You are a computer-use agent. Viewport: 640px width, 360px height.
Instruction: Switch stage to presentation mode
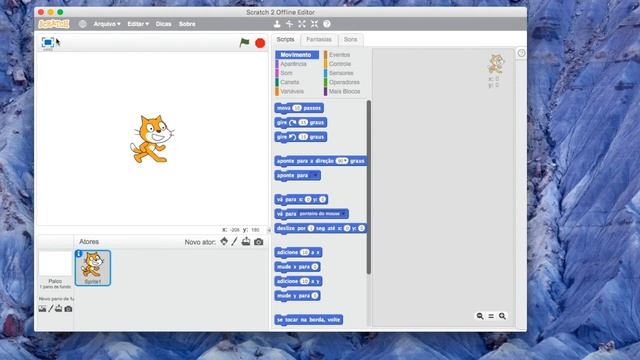click(48, 42)
